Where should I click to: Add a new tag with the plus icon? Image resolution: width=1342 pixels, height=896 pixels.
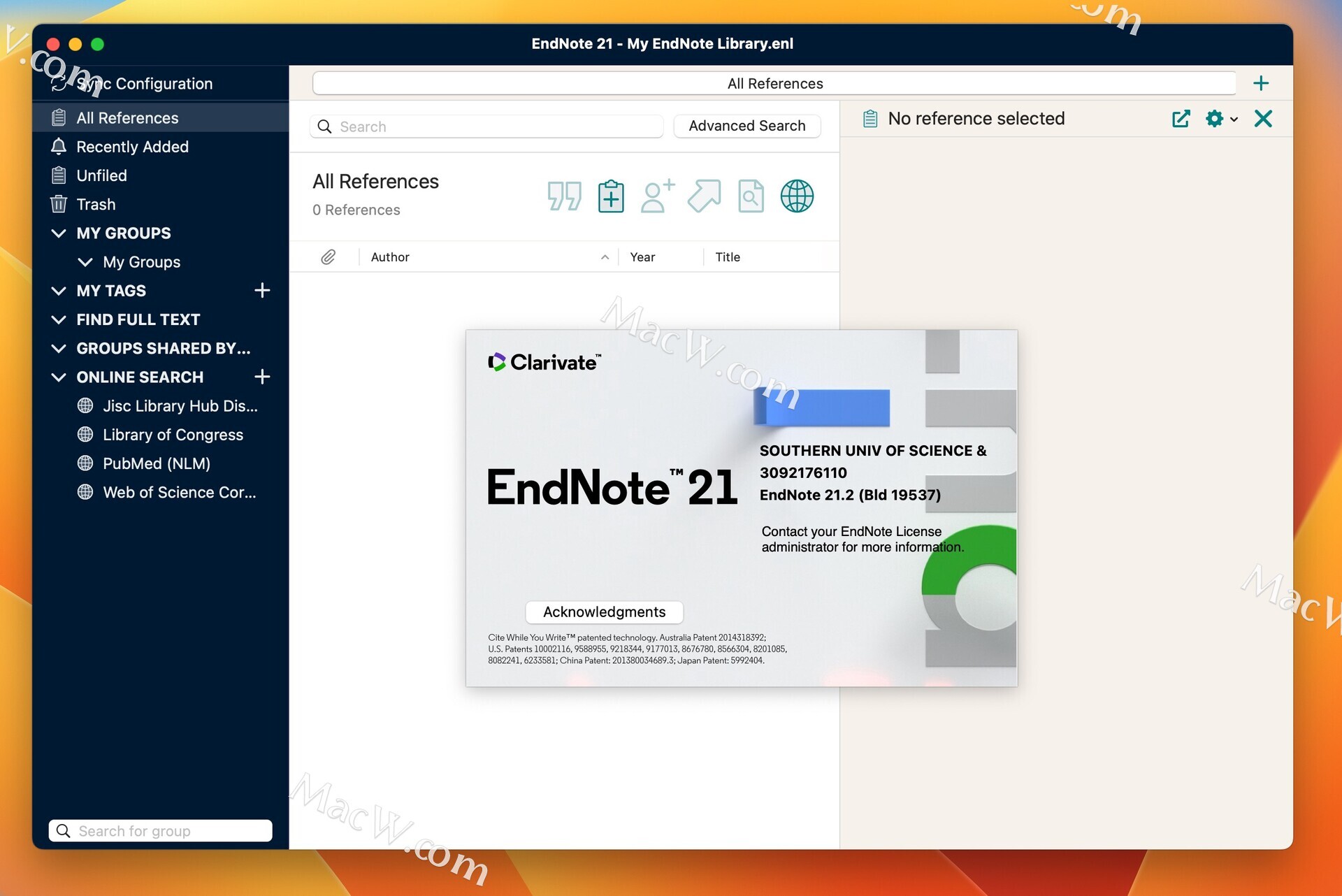pos(262,291)
